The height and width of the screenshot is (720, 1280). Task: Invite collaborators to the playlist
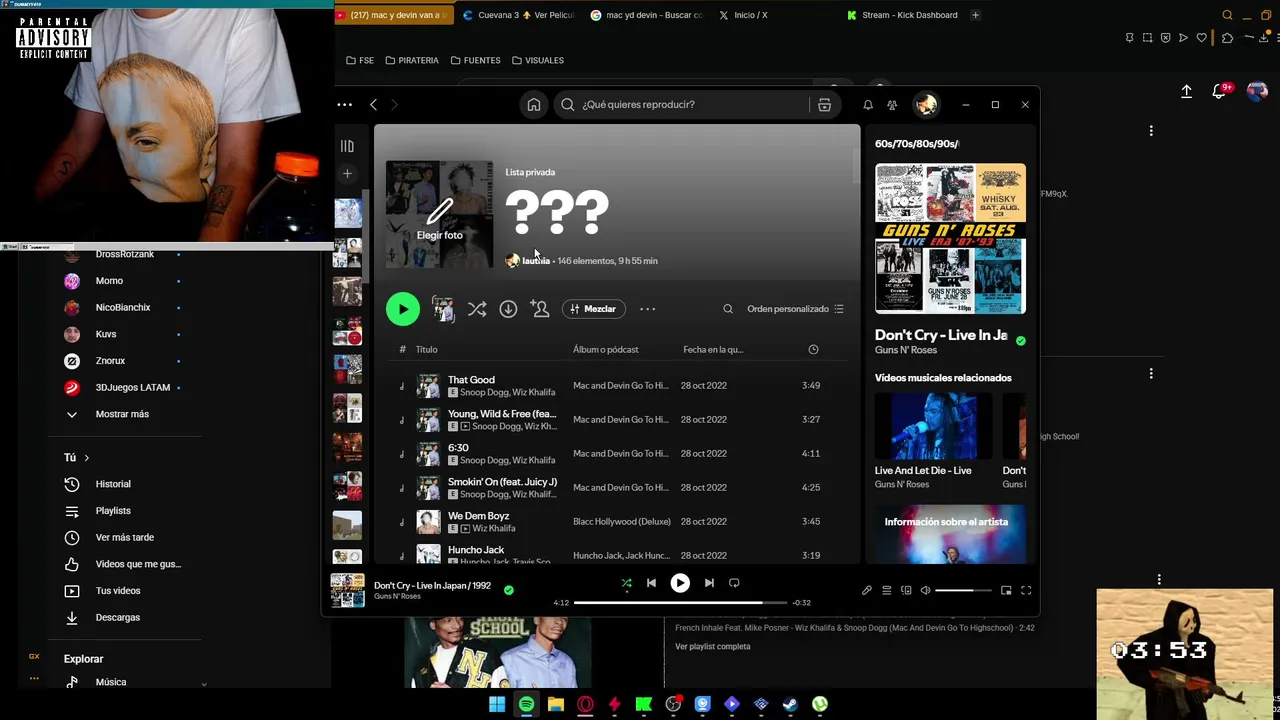coord(540,309)
